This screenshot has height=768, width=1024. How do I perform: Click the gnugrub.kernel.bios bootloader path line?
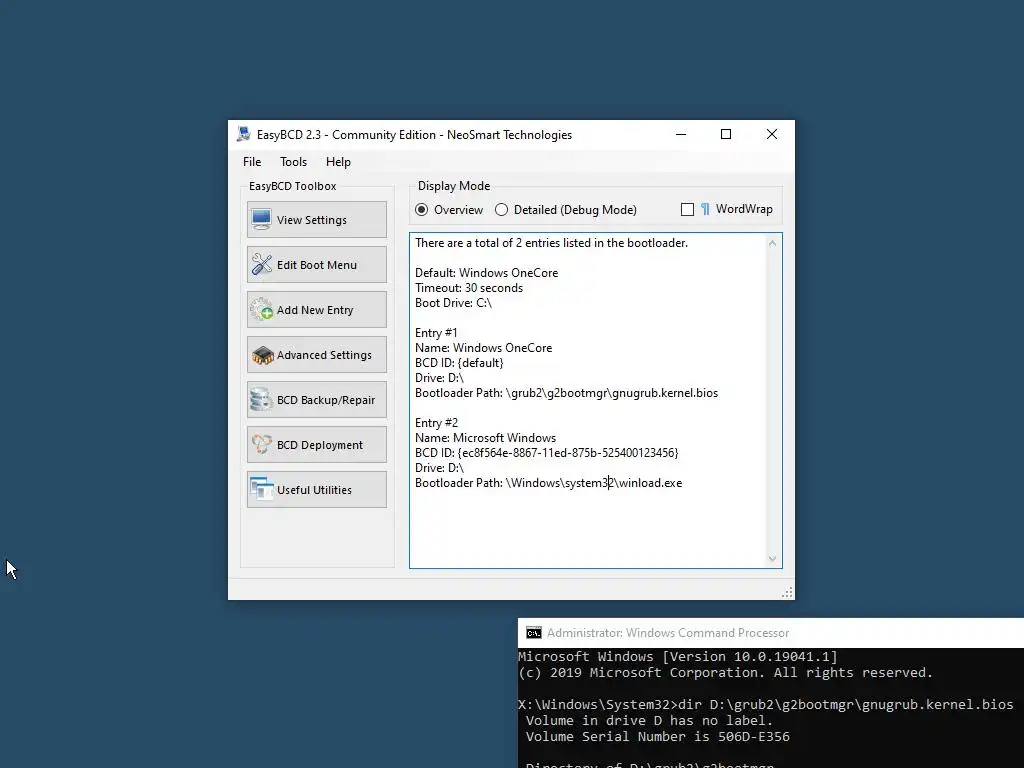point(566,393)
